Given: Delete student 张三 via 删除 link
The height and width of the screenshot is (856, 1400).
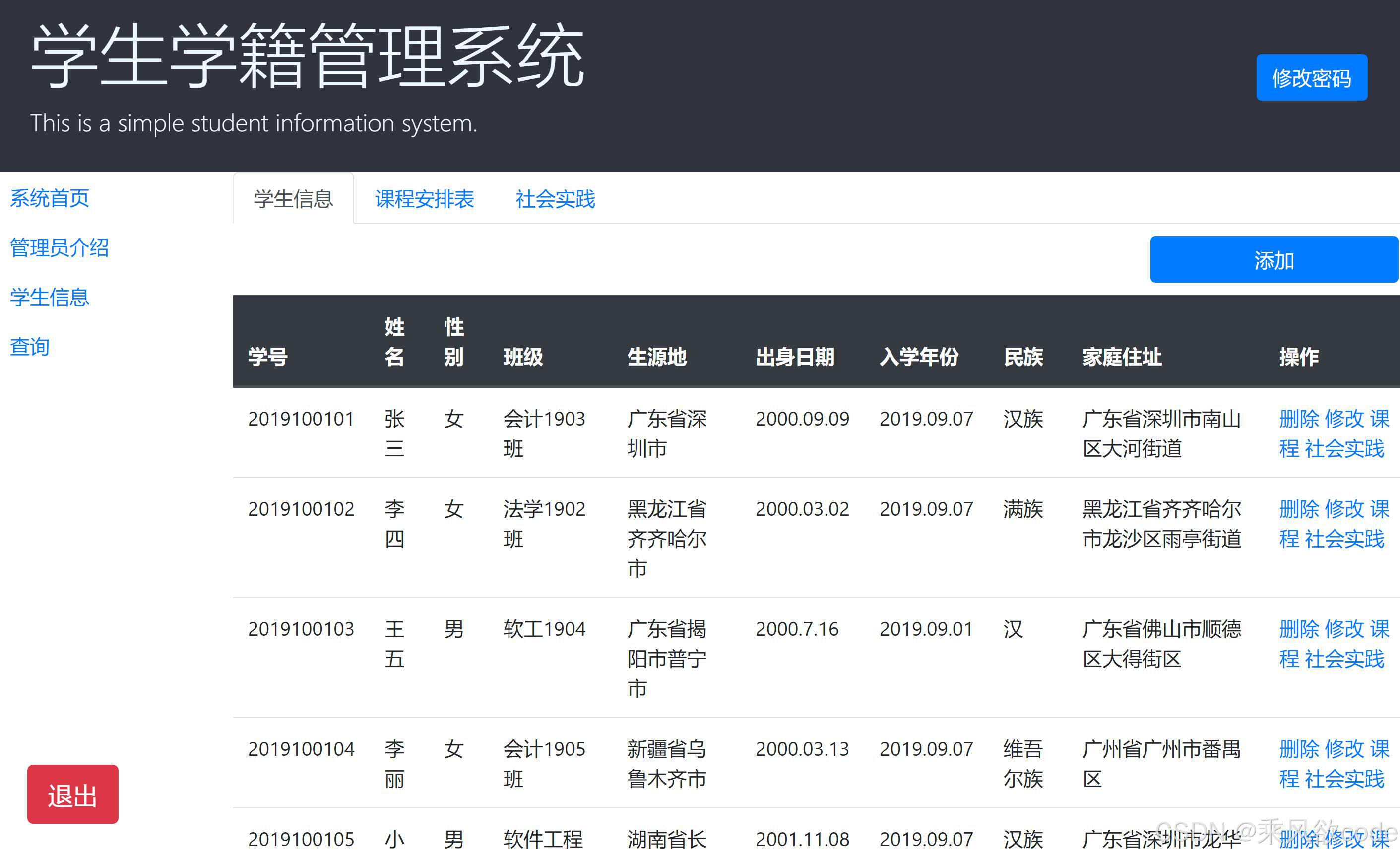Looking at the screenshot, I should [1298, 419].
